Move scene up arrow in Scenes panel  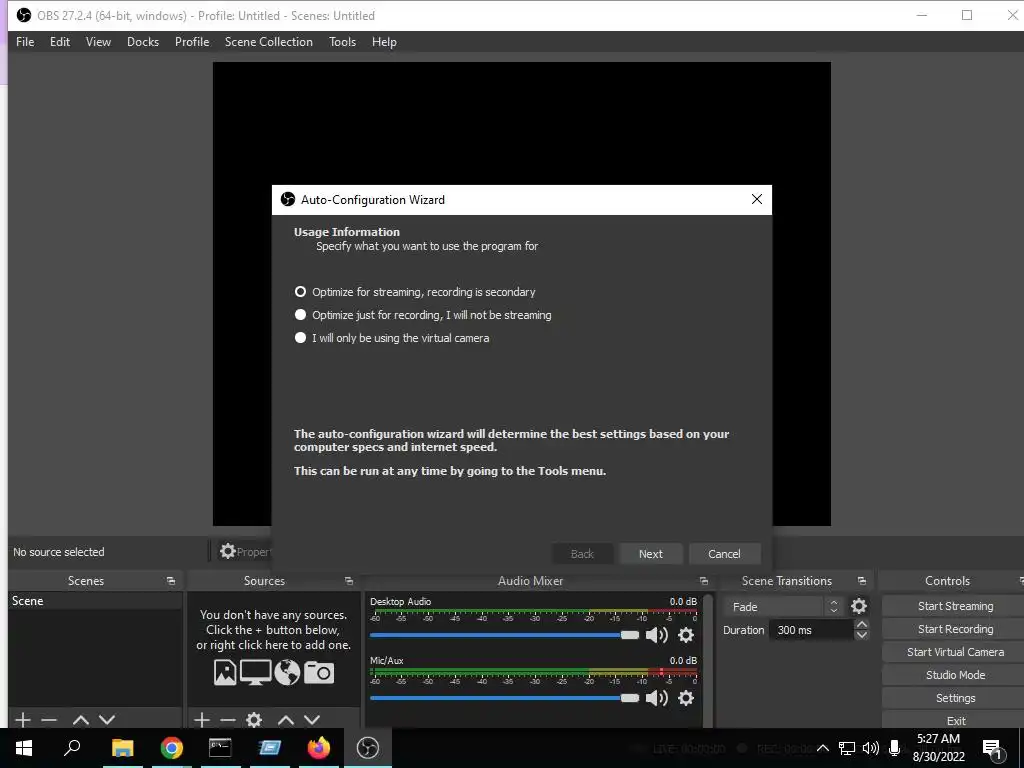point(81,720)
